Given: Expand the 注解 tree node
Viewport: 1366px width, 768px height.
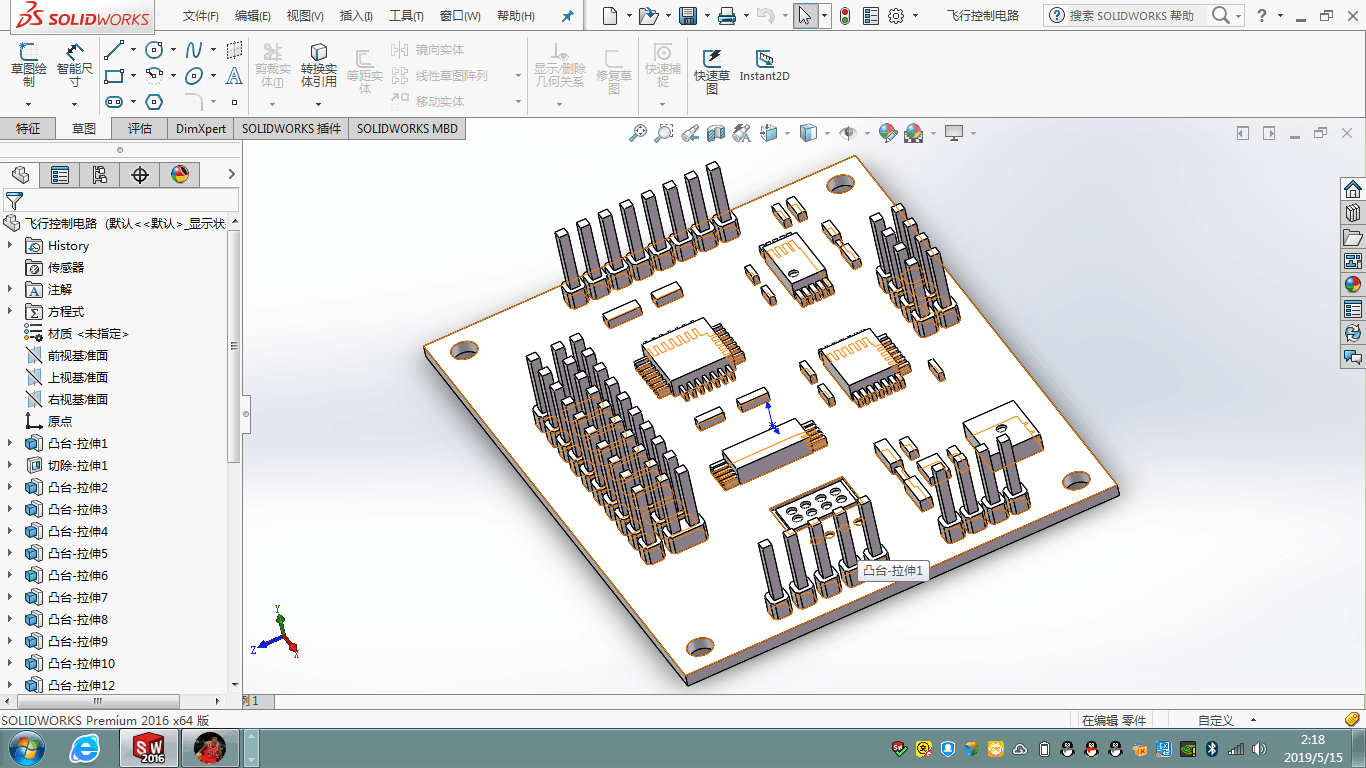Looking at the screenshot, I should 11,289.
